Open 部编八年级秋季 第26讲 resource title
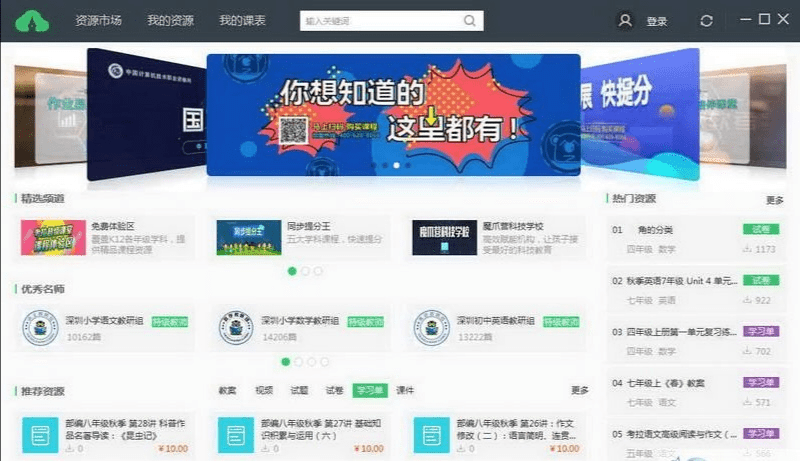Screen dimensions: 800x461 coord(516,429)
